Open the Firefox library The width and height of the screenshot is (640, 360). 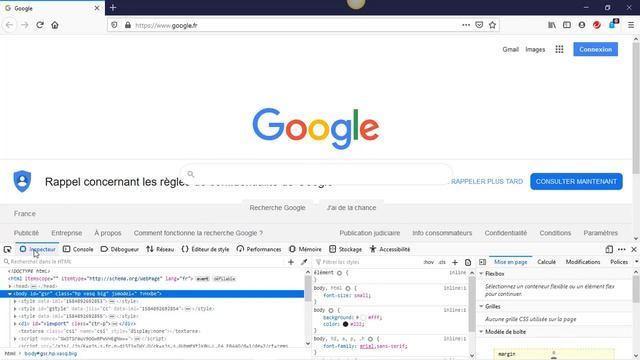552,25
